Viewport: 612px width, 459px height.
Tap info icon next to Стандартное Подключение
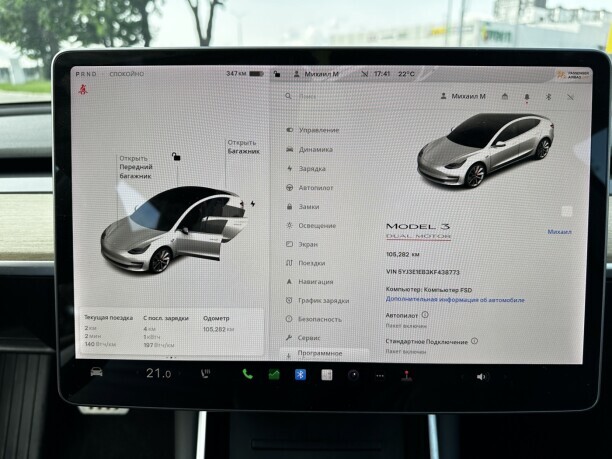pyautogui.click(x=474, y=341)
